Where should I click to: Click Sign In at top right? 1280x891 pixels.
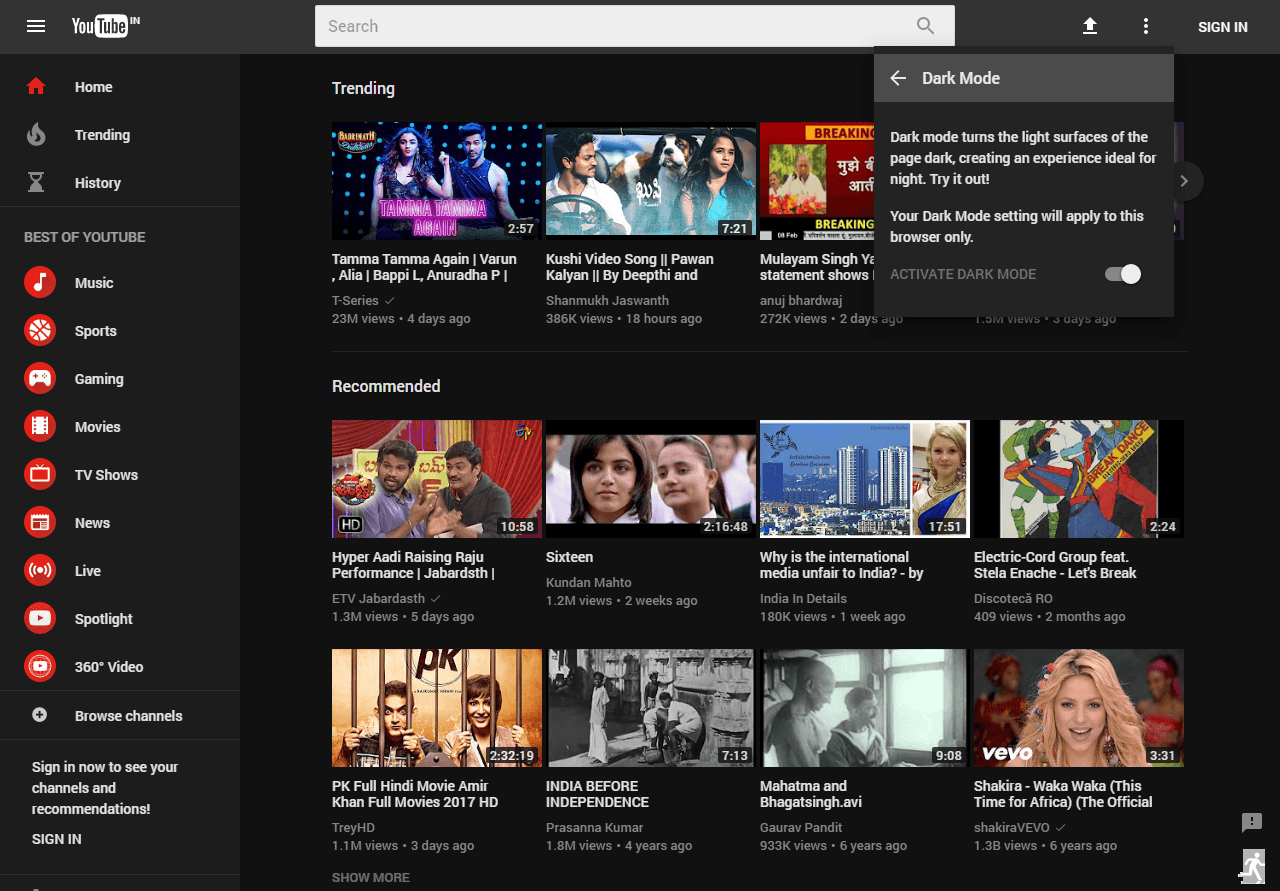(1222, 27)
